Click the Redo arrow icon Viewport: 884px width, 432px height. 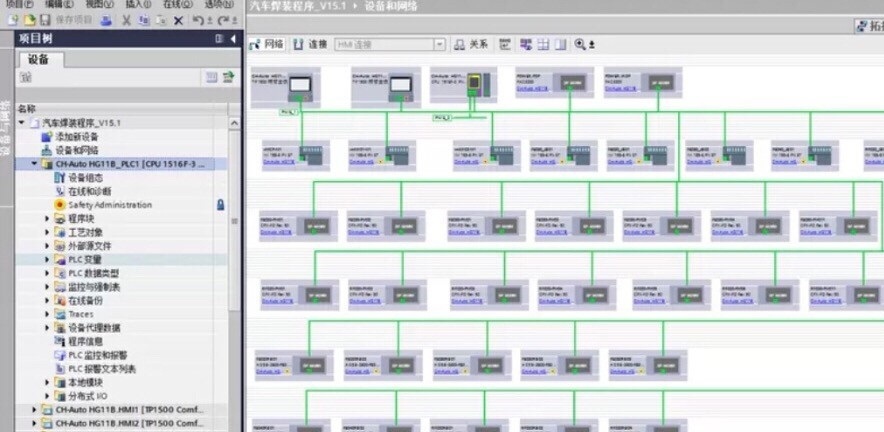pyautogui.click(x=224, y=20)
